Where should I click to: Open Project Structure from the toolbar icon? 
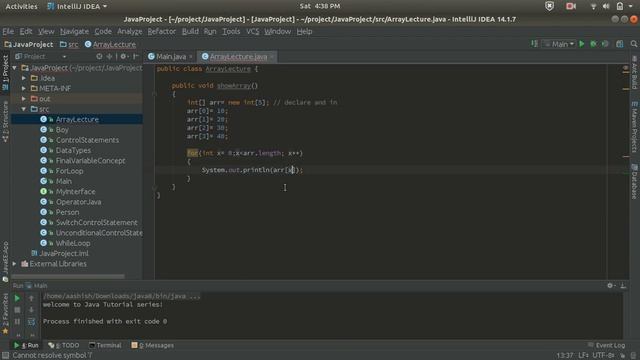pos(620,44)
